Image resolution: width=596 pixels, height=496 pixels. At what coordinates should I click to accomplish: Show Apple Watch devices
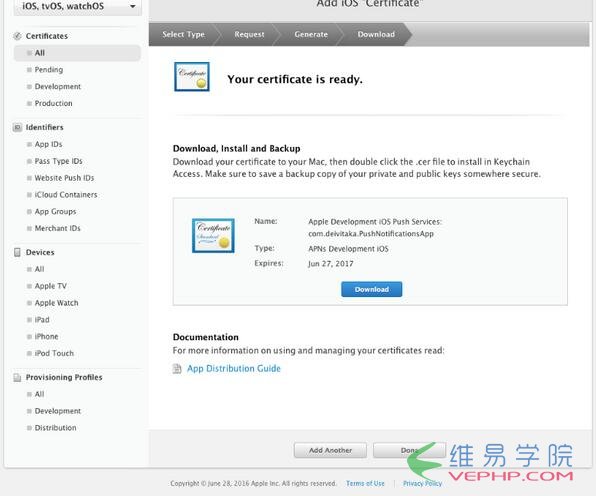pyautogui.click(x=56, y=303)
